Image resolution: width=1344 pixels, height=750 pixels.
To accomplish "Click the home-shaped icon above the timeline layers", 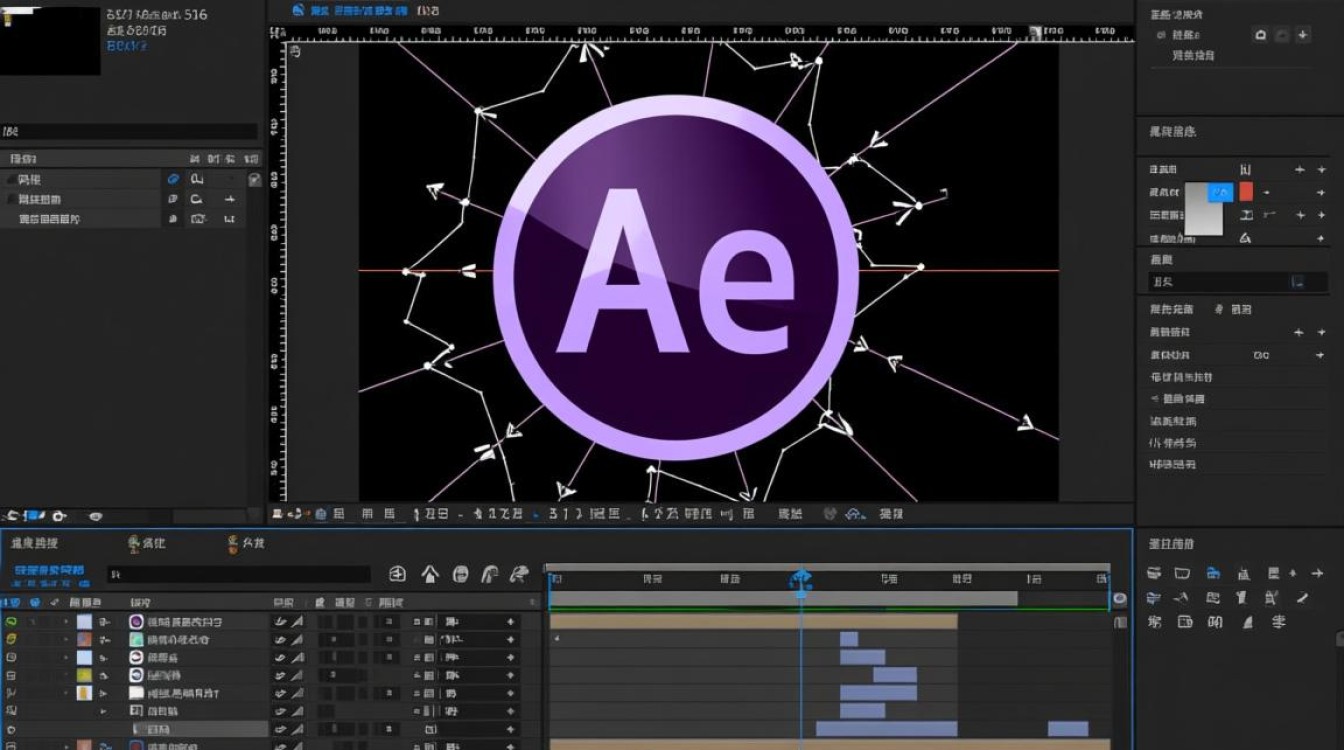I will pyautogui.click(x=429, y=574).
